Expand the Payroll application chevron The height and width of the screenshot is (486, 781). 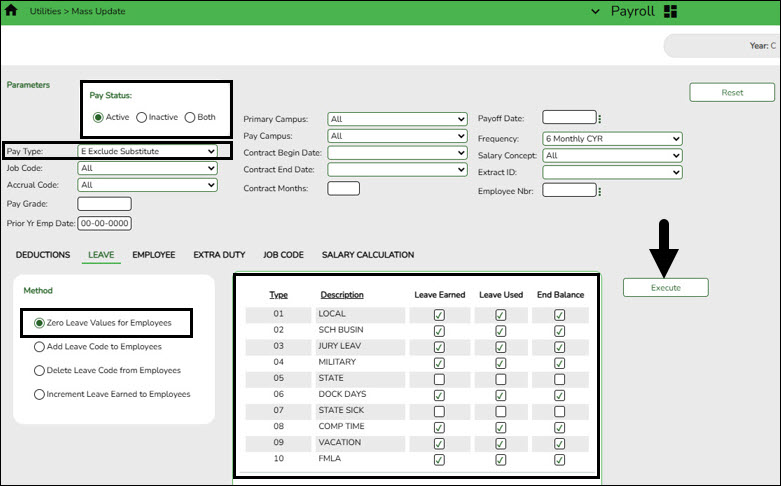click(x=595, y=11)
